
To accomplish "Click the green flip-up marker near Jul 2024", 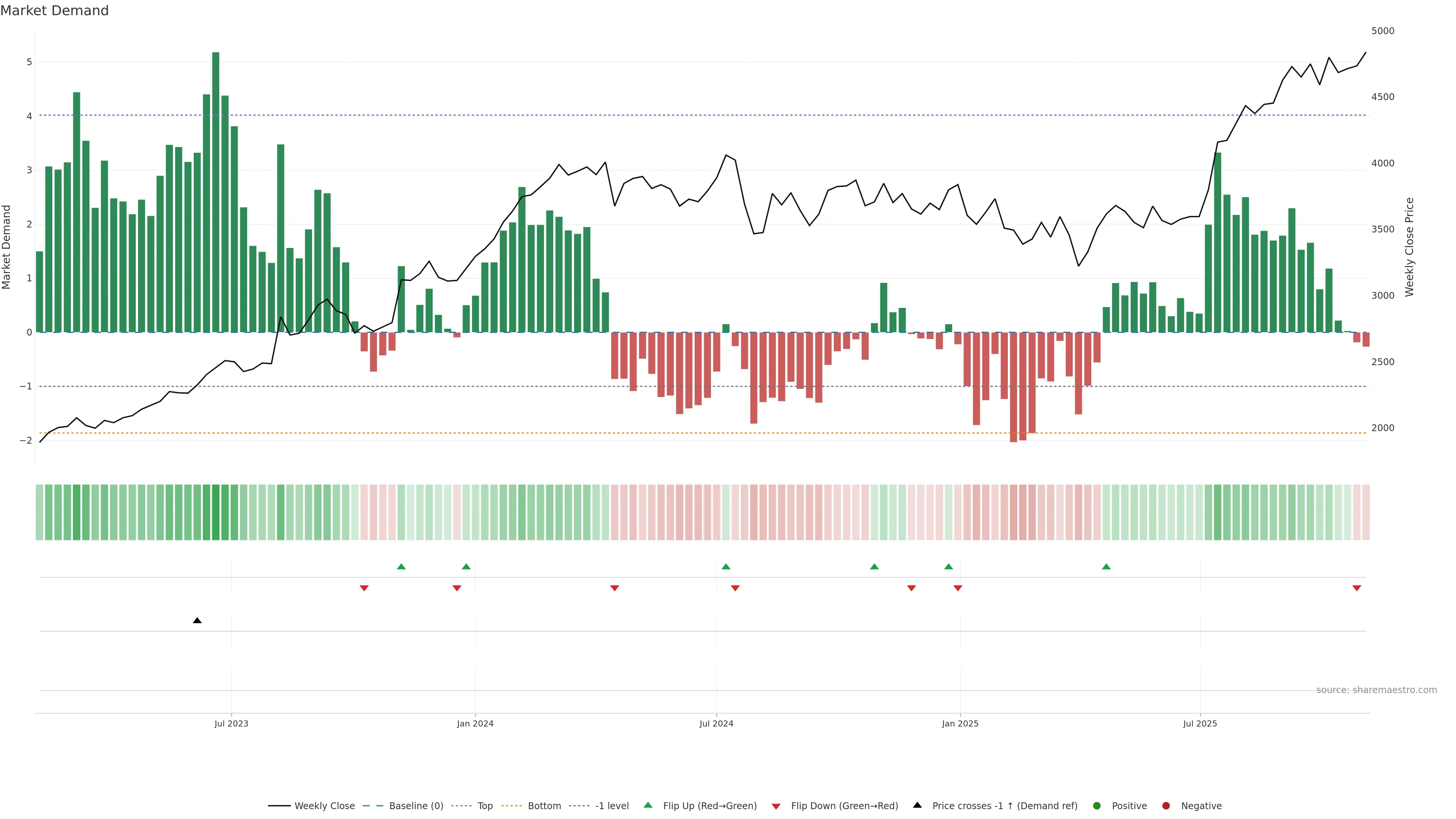I will 726,566.
